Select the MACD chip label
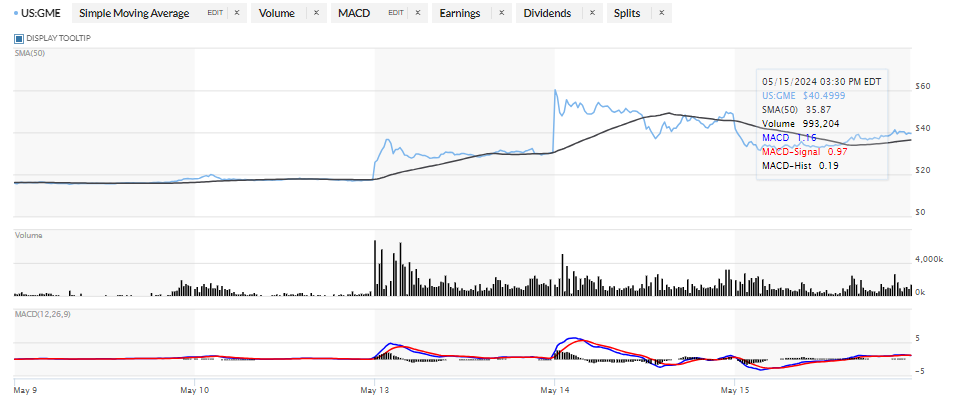The height and width of the screenshot is (396, 953). (353, 13)
